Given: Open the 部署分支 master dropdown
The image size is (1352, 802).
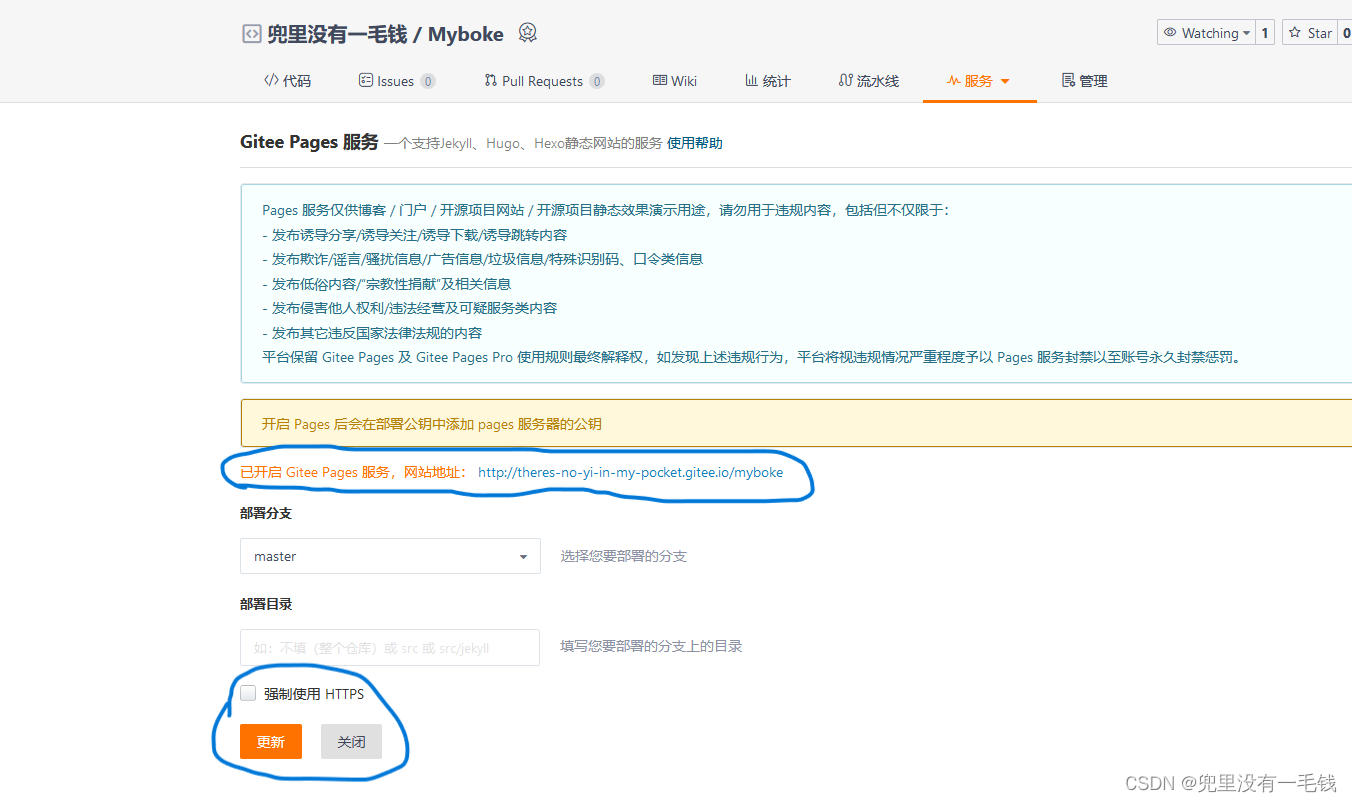Looking at the screenshot, I should pos(390,556).
